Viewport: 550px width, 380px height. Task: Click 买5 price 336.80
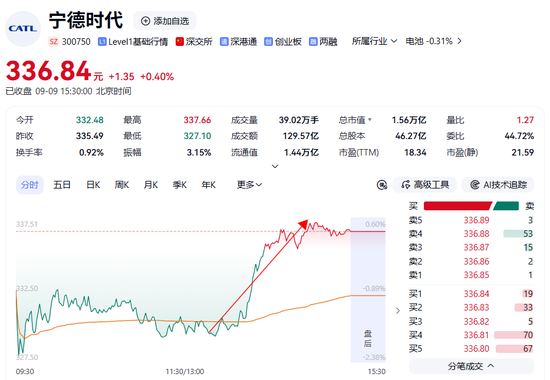click(476, 349)
